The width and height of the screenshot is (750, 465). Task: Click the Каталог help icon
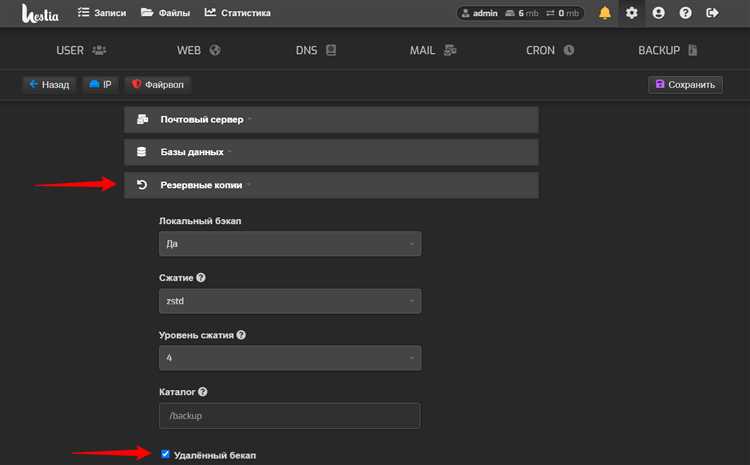coord(203,392)
